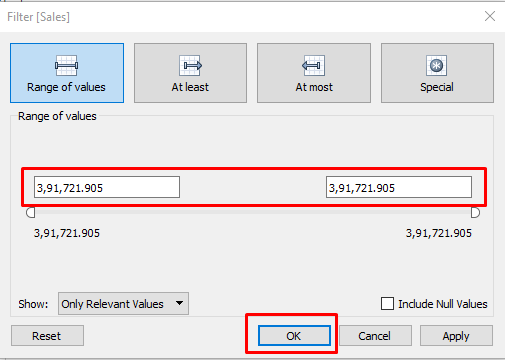Enable Include Null Values checkbox

pyautogui.click(x=387, y=304)
